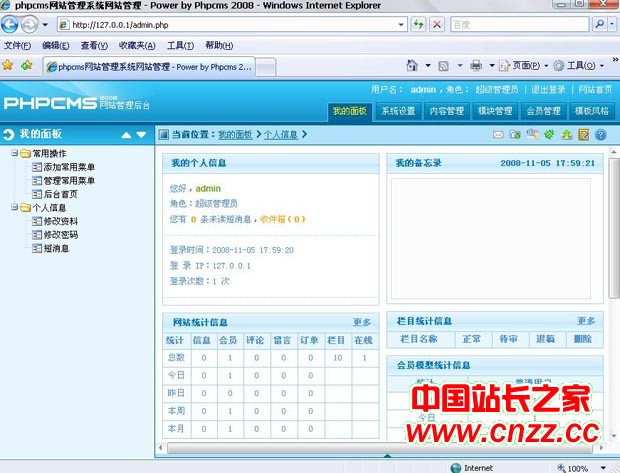Click the magnifier search button
620x473 pixels.
pyautogui.click(x=599, y=25)
